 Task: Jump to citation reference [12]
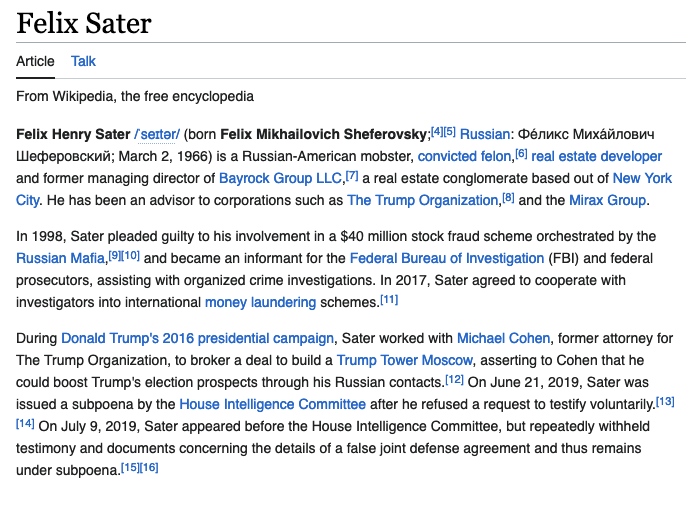[x=454, y=379]
